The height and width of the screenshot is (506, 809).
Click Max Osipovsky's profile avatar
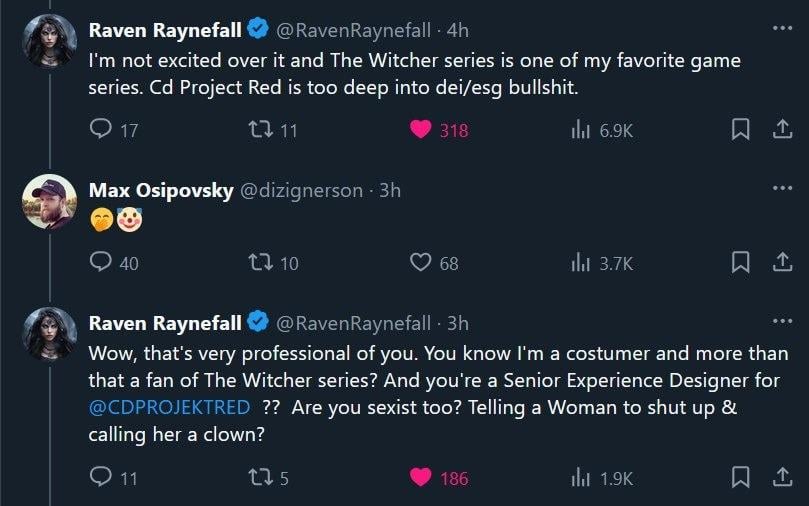coord(49,201)
